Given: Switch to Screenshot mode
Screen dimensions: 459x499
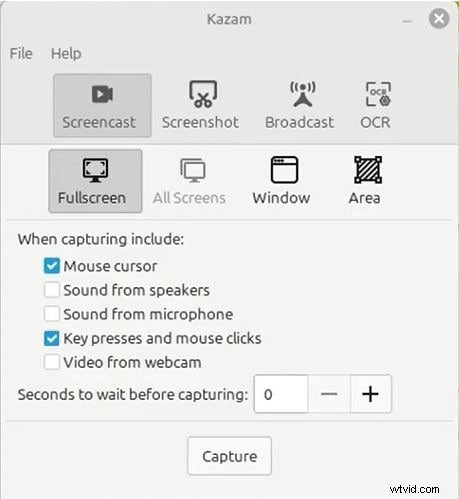Looking at the screenshot, I should click(x=200, y=105).
